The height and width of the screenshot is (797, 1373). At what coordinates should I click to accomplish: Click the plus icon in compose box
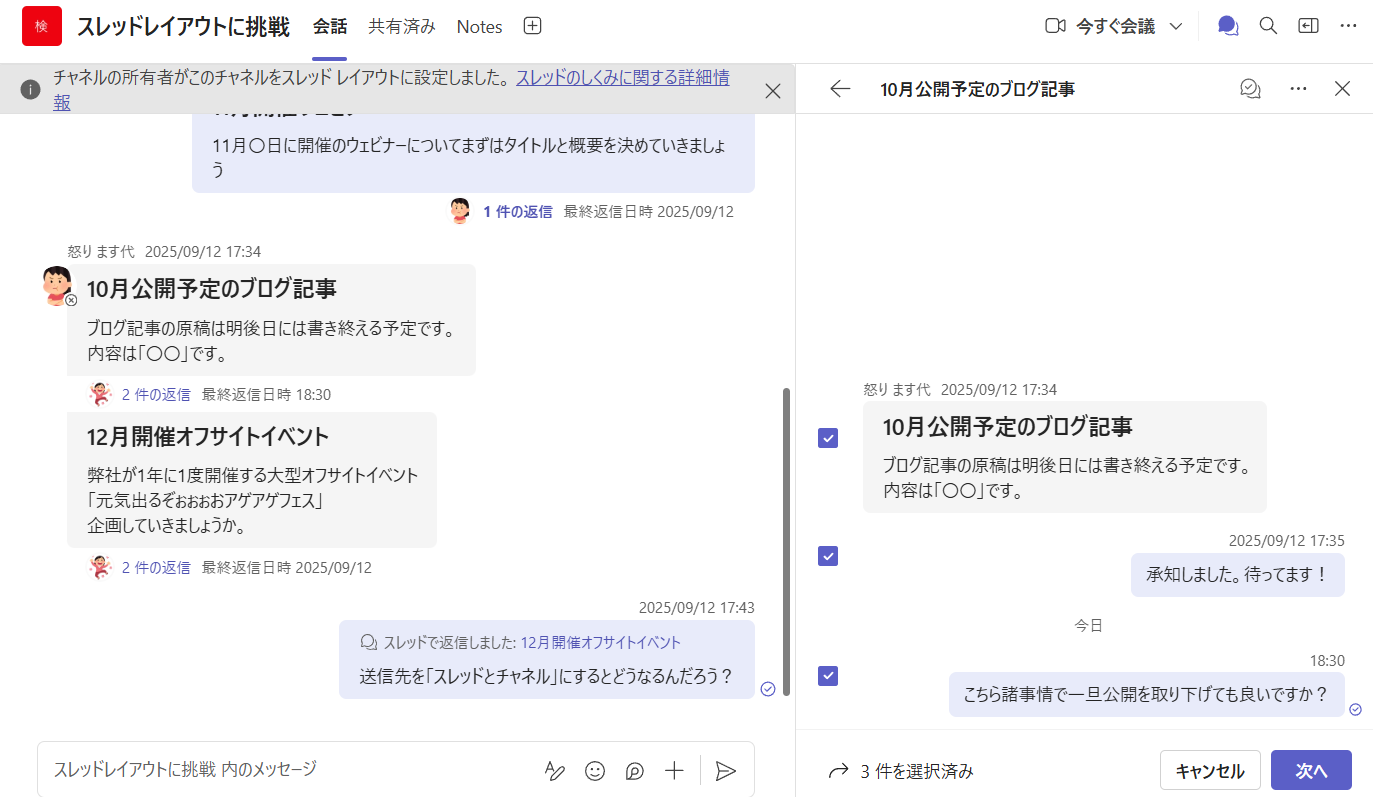click(674, 770)
